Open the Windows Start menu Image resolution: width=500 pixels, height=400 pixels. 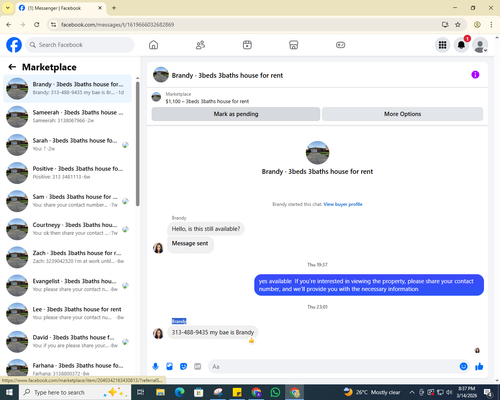click(9, 392)
